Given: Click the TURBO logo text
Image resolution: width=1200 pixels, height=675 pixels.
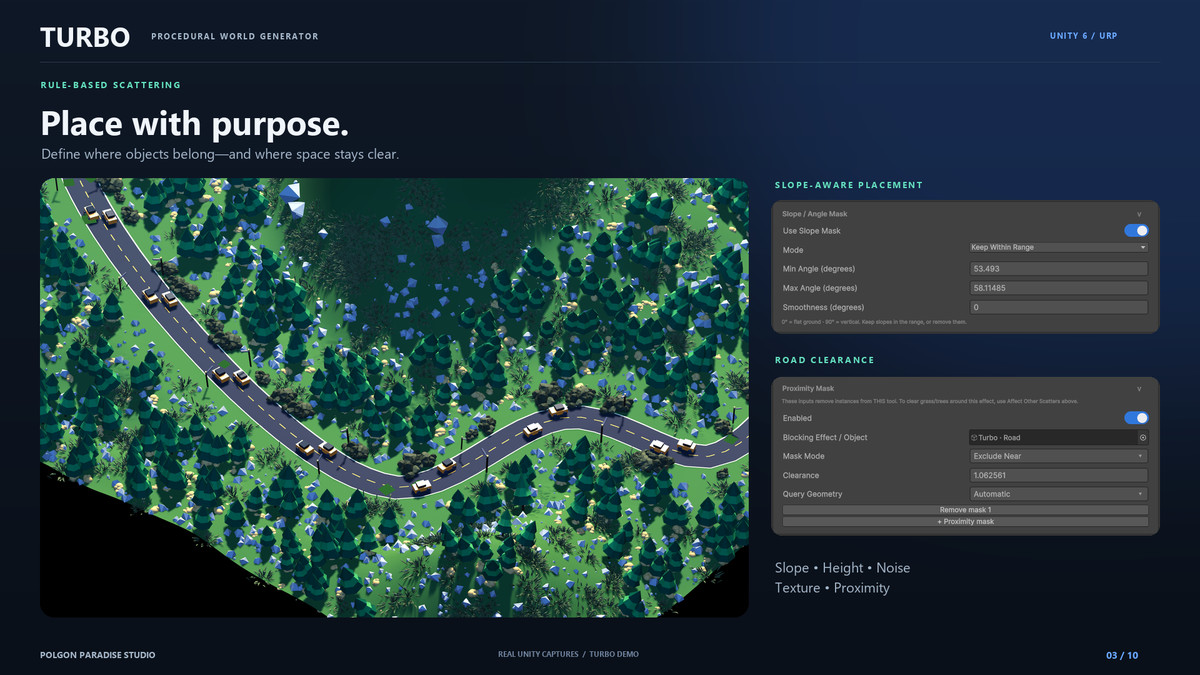Looking at the screenshot, I should [85, 37].
